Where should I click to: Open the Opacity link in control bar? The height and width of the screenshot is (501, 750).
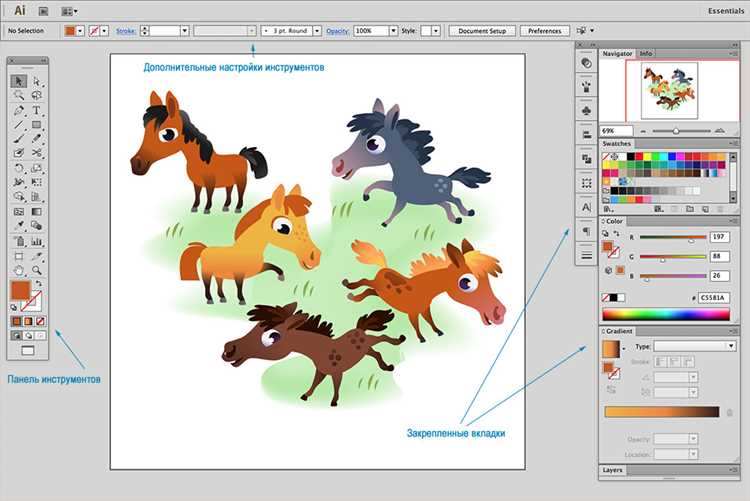click(x=338, y=31)
